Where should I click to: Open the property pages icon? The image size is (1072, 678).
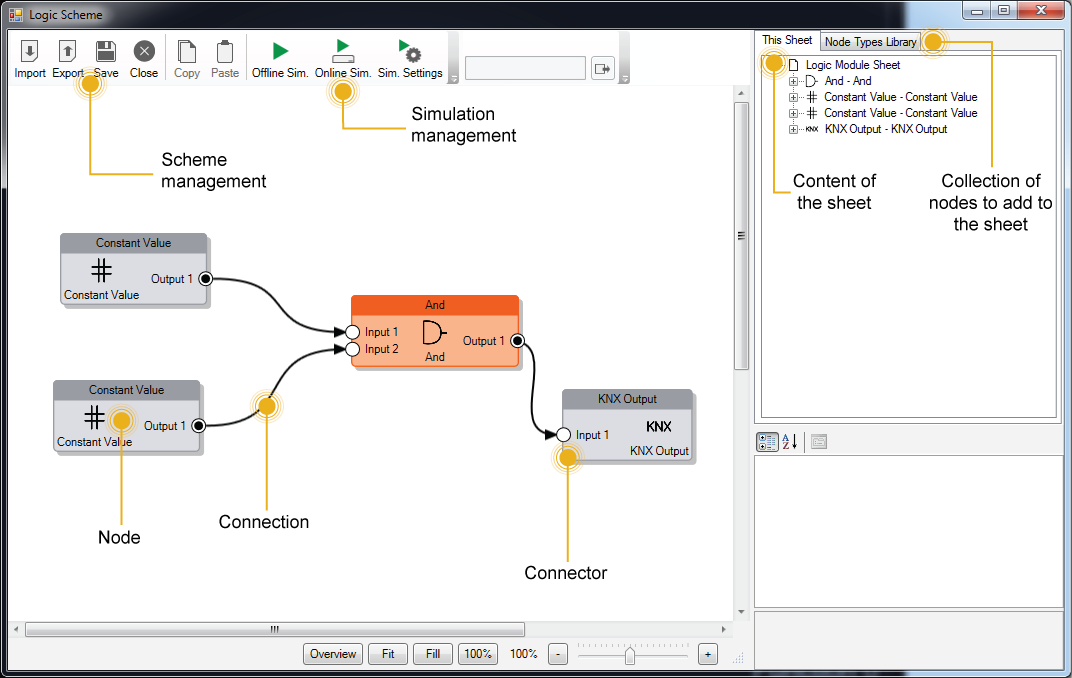click(x=818, y=442)
